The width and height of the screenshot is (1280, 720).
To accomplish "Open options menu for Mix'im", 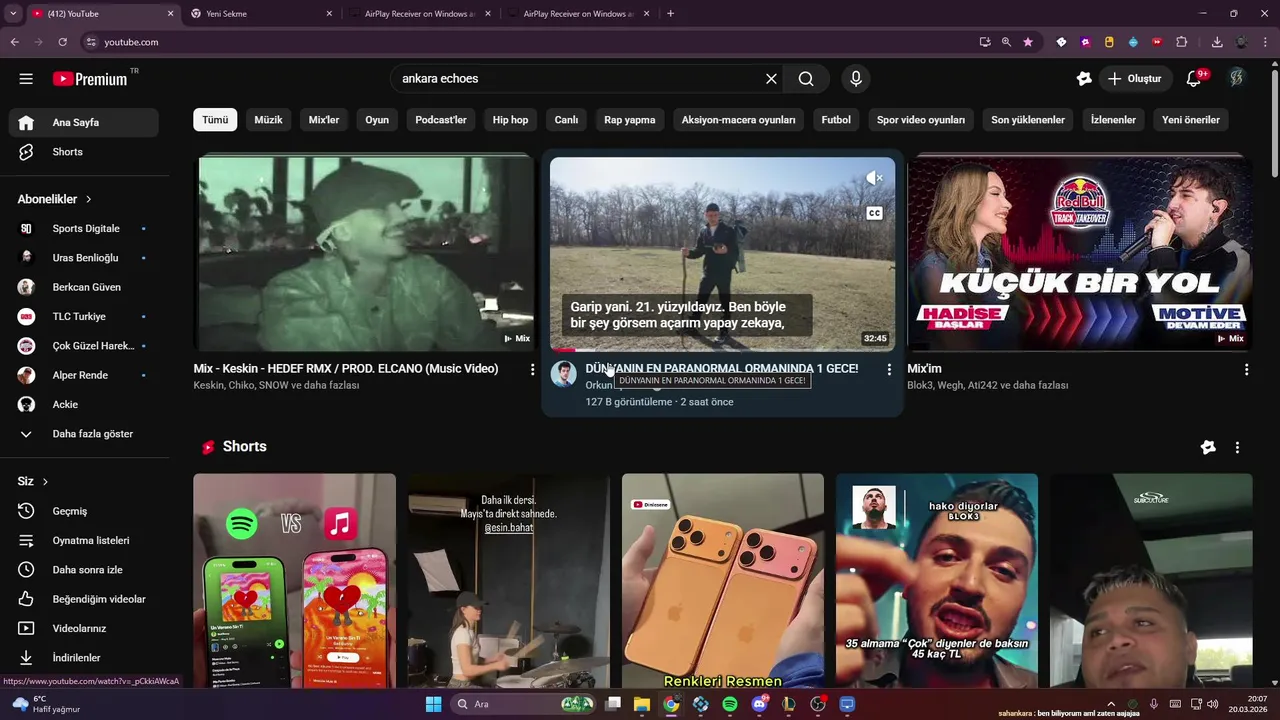I will 1246,370.
